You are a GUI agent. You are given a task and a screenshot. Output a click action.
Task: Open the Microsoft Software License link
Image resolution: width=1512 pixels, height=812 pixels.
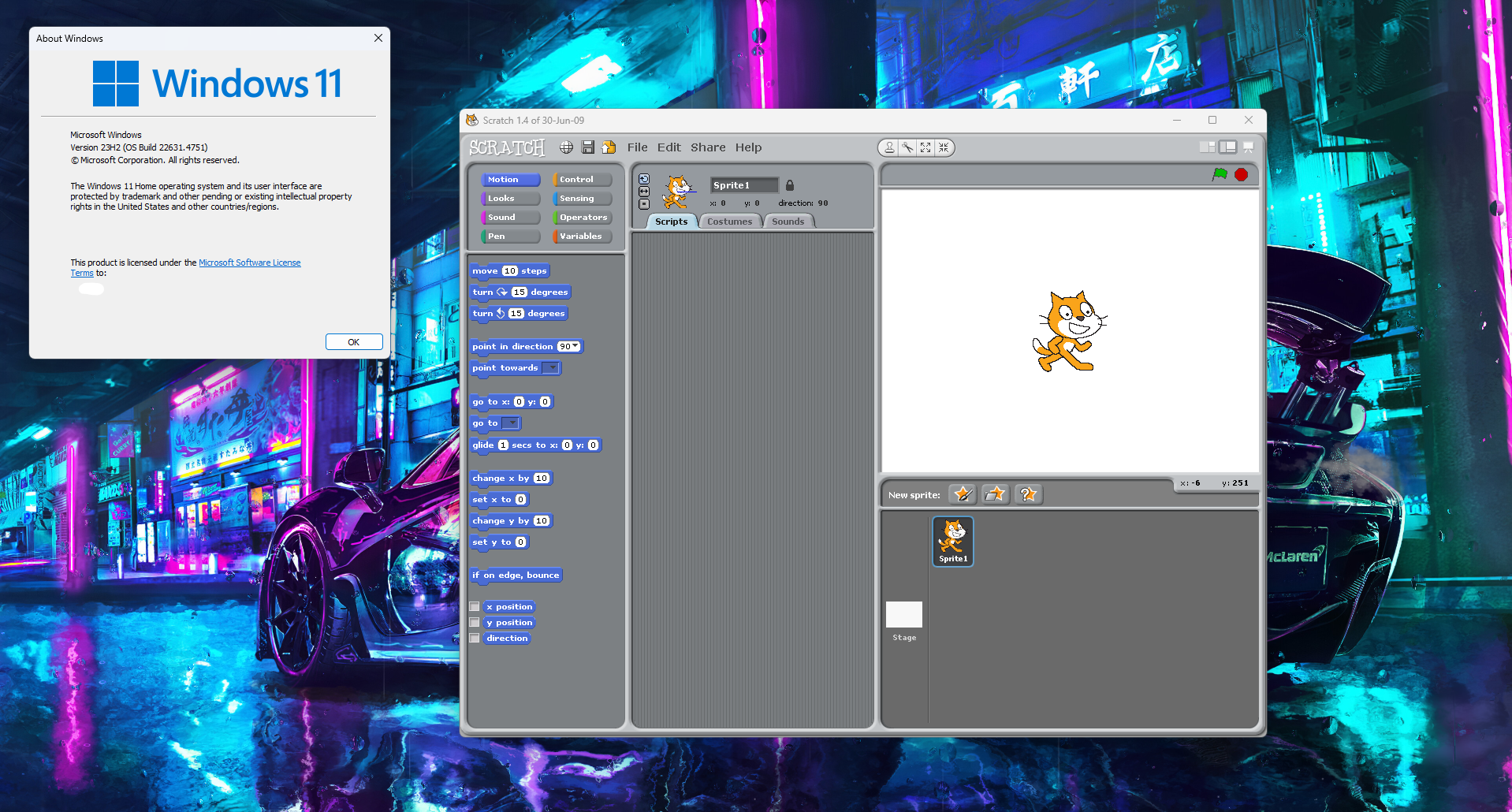(249, 263)
